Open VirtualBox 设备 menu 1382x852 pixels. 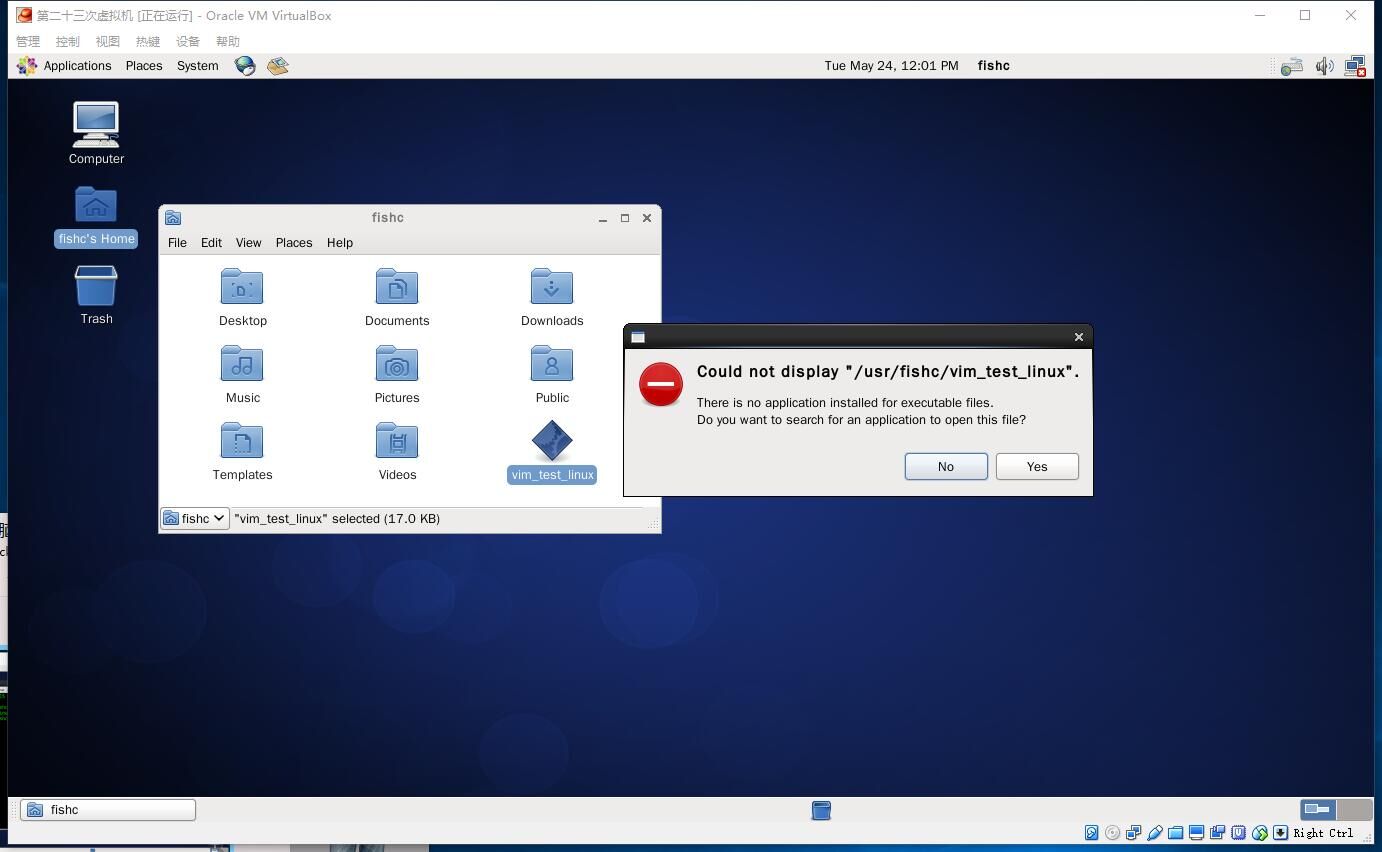(x=188, y=41)
